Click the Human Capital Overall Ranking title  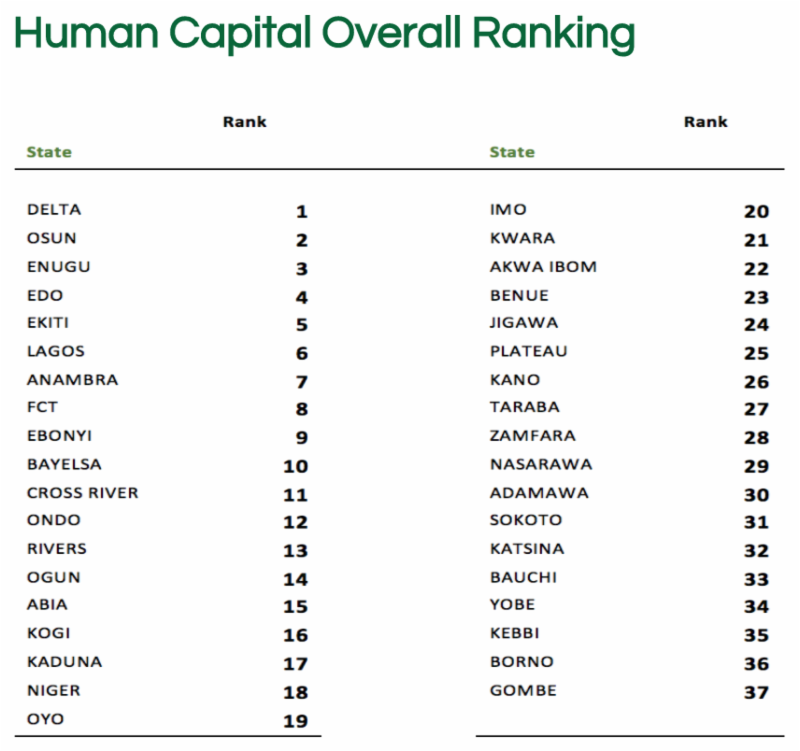(x=325, y=33)
